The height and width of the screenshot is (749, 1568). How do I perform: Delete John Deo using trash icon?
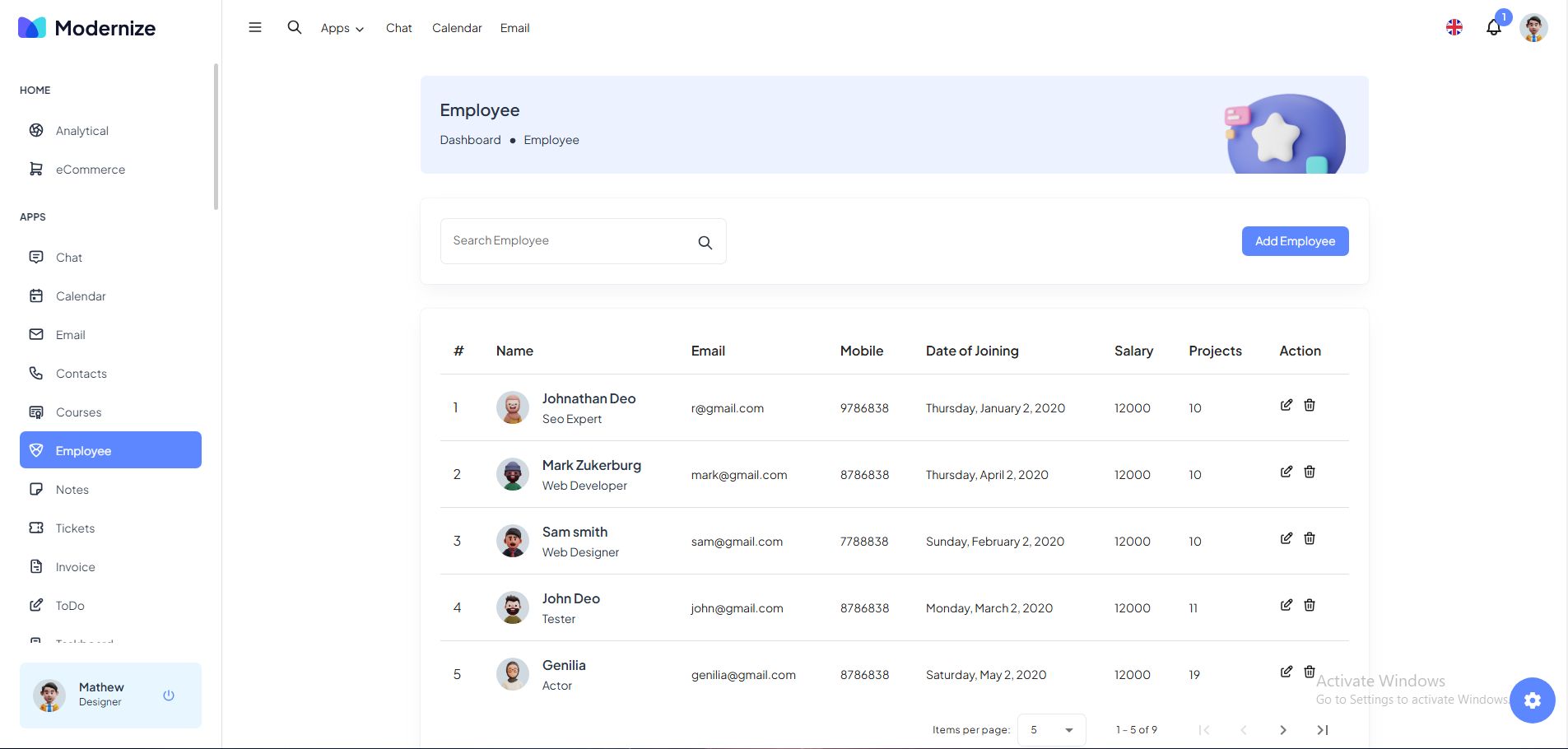(1310, 605)
